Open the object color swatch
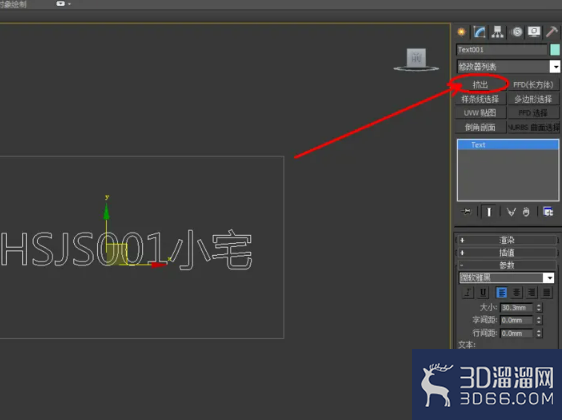Screen dimensions: 562x420 [x=555, y=50]
